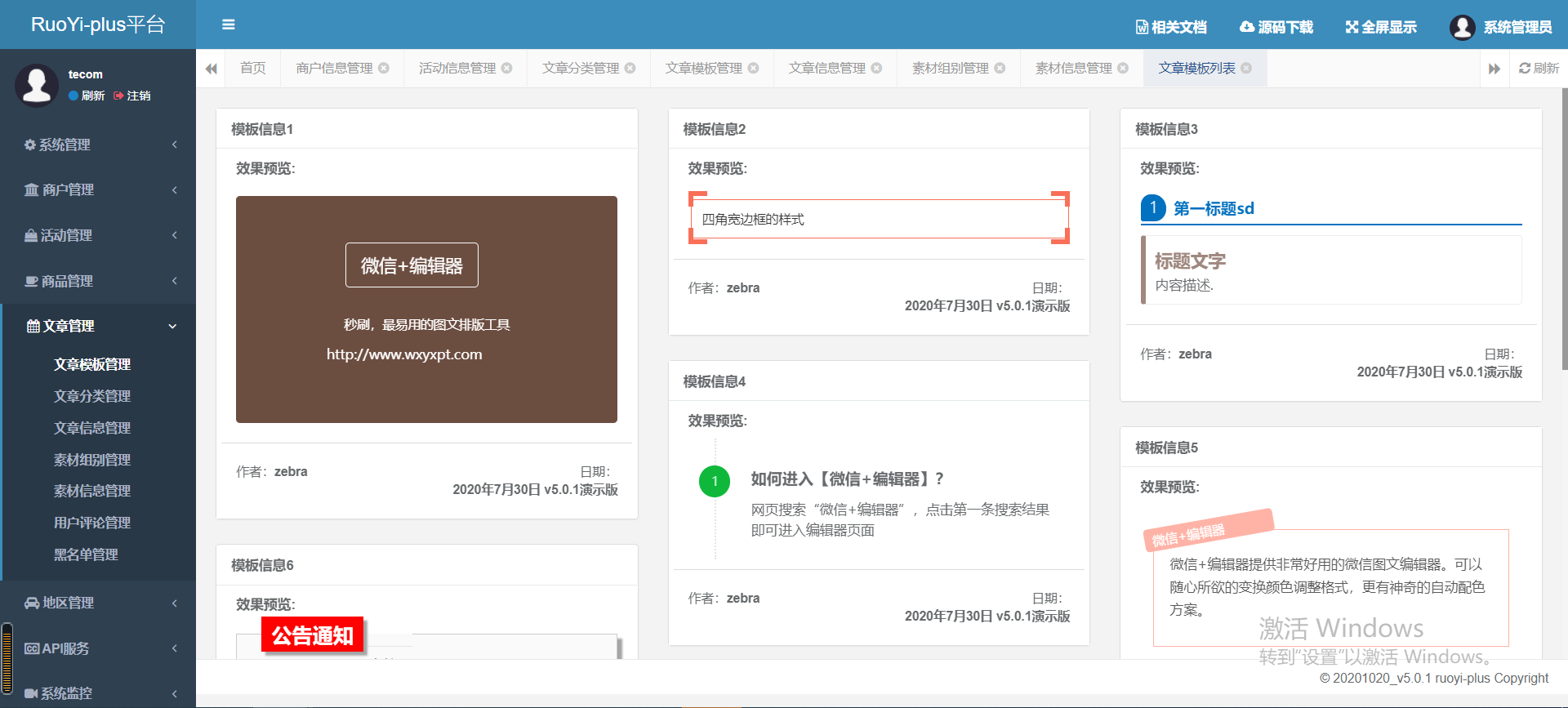Expand the 系统监控 sidebar menu
The image size is (1568, 708).
(98, 693)
